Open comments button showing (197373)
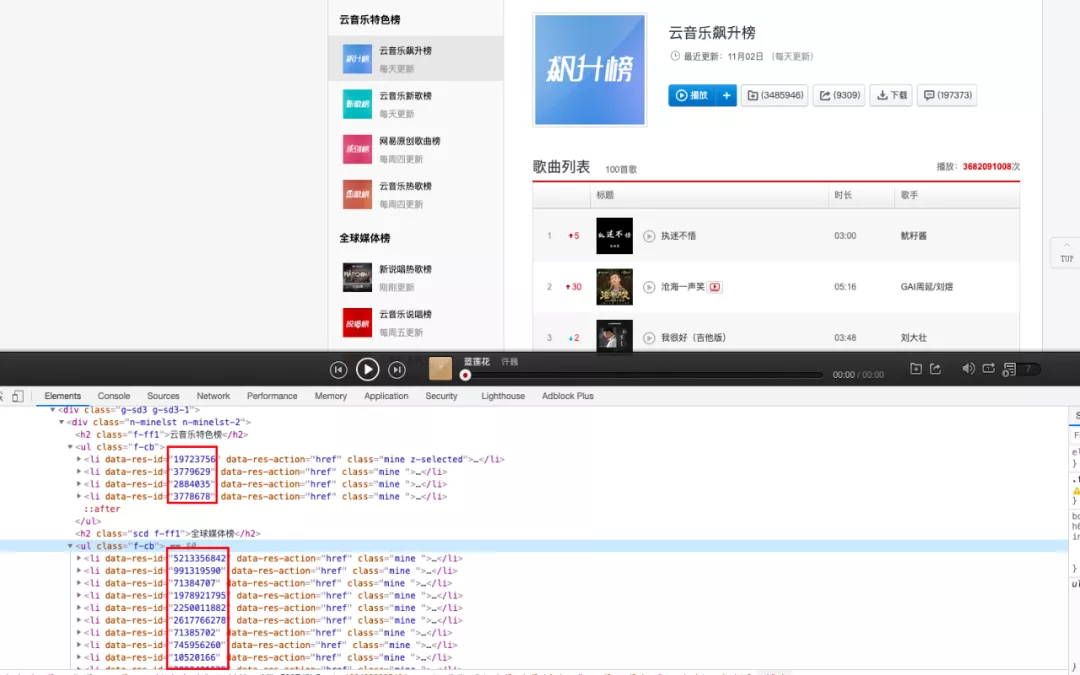The width and height of the screenshot is (1080, 675). (947, 95)
